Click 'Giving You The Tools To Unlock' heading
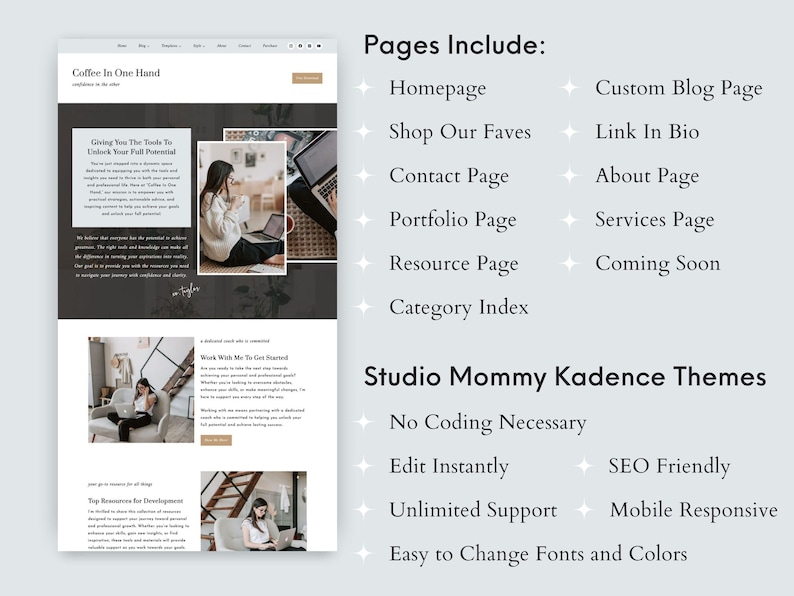Screen dimensions: 794x596 click(x=132, y=147)
